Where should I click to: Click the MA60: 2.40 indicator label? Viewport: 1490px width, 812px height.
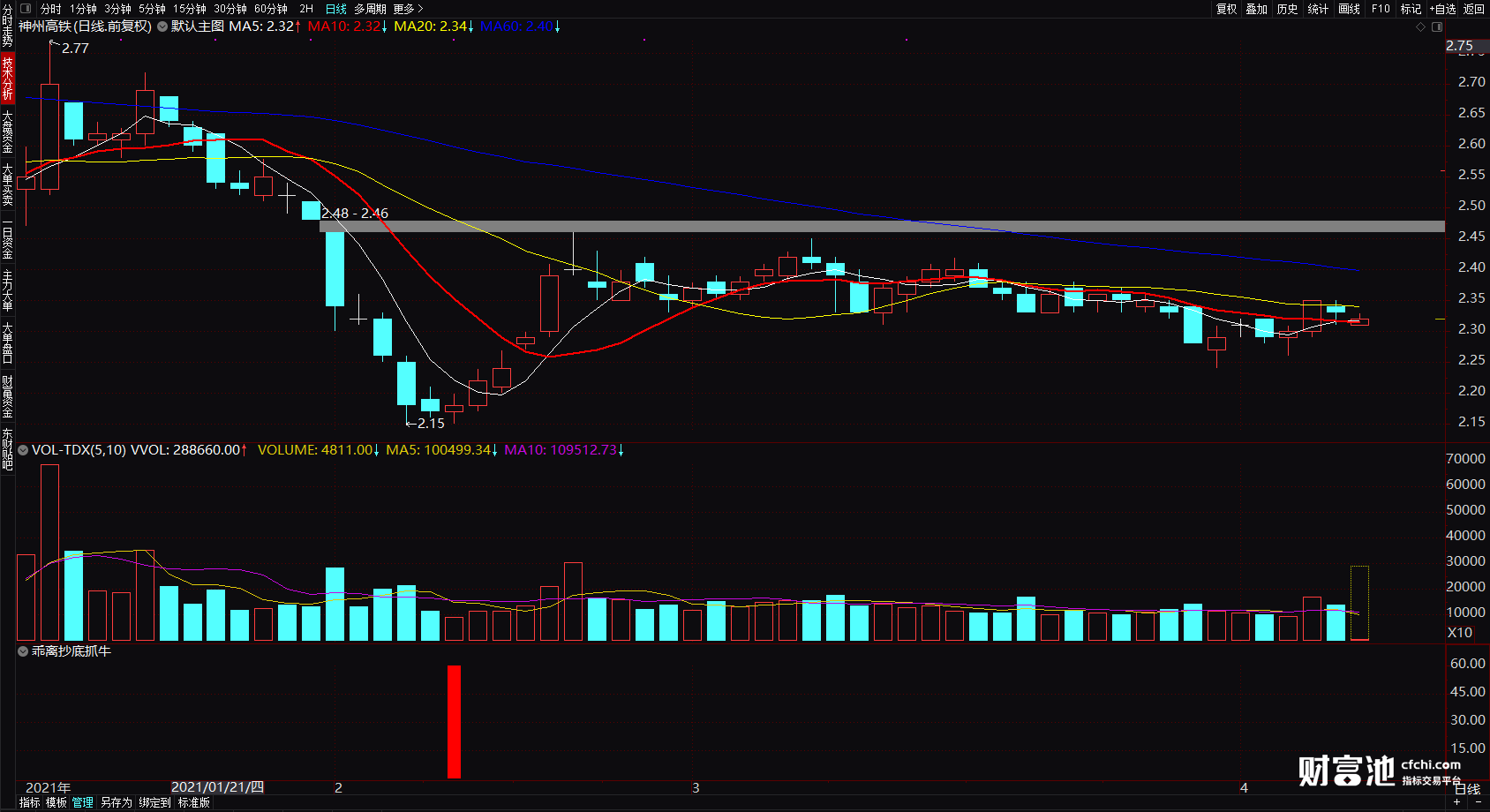521,26
